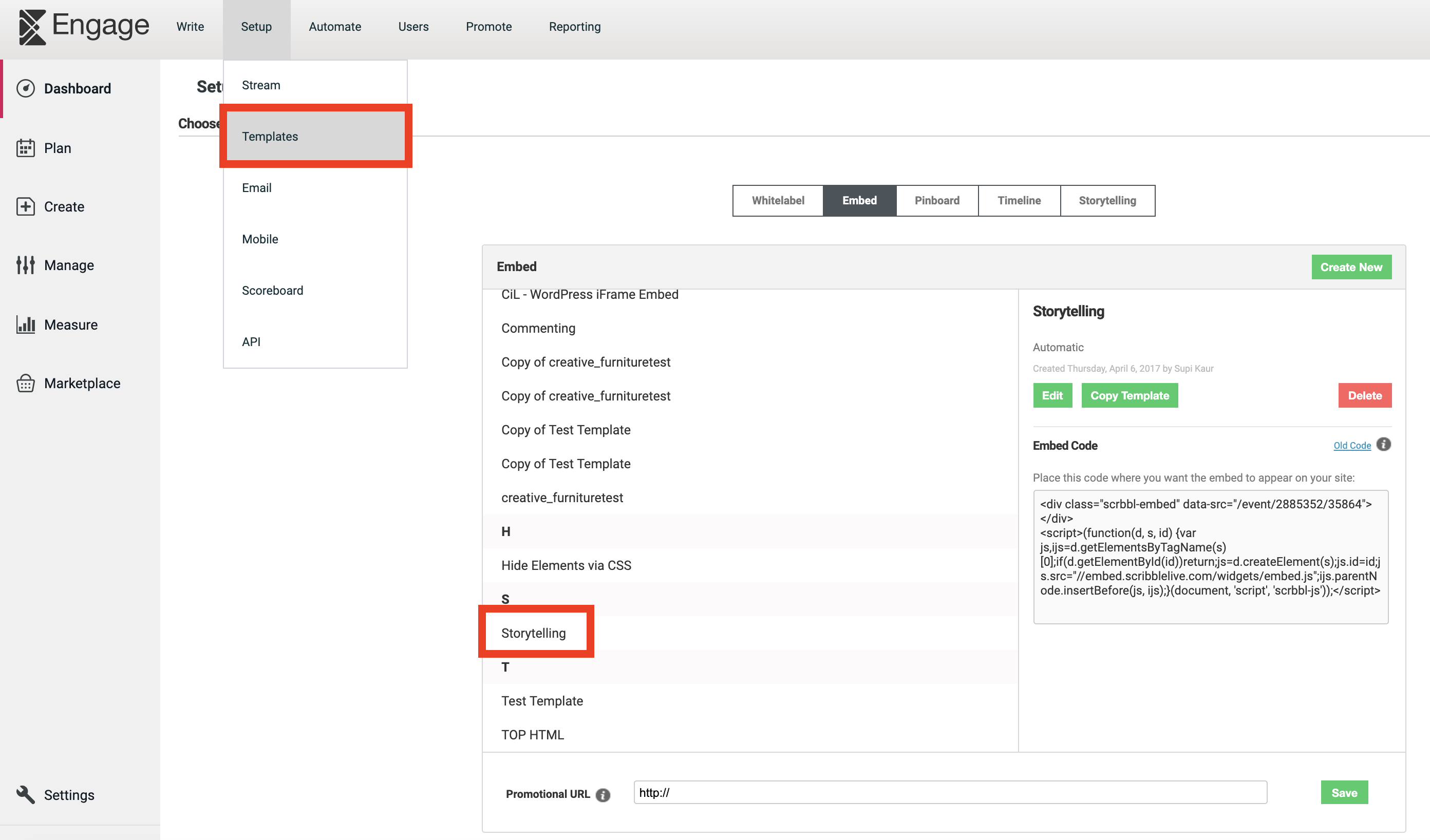
Task: Go to Dashboard in sidebar
Action: tap(77, 88)
